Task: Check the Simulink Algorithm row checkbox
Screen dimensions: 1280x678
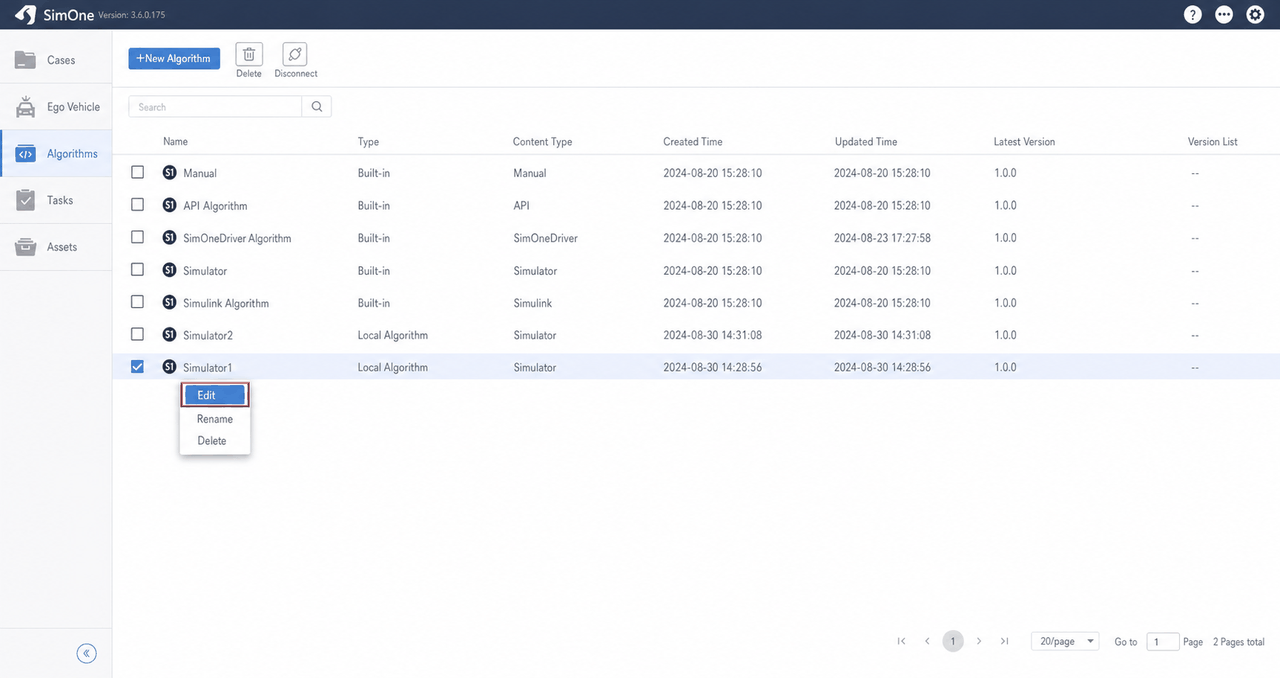Action: coord(138,301)
